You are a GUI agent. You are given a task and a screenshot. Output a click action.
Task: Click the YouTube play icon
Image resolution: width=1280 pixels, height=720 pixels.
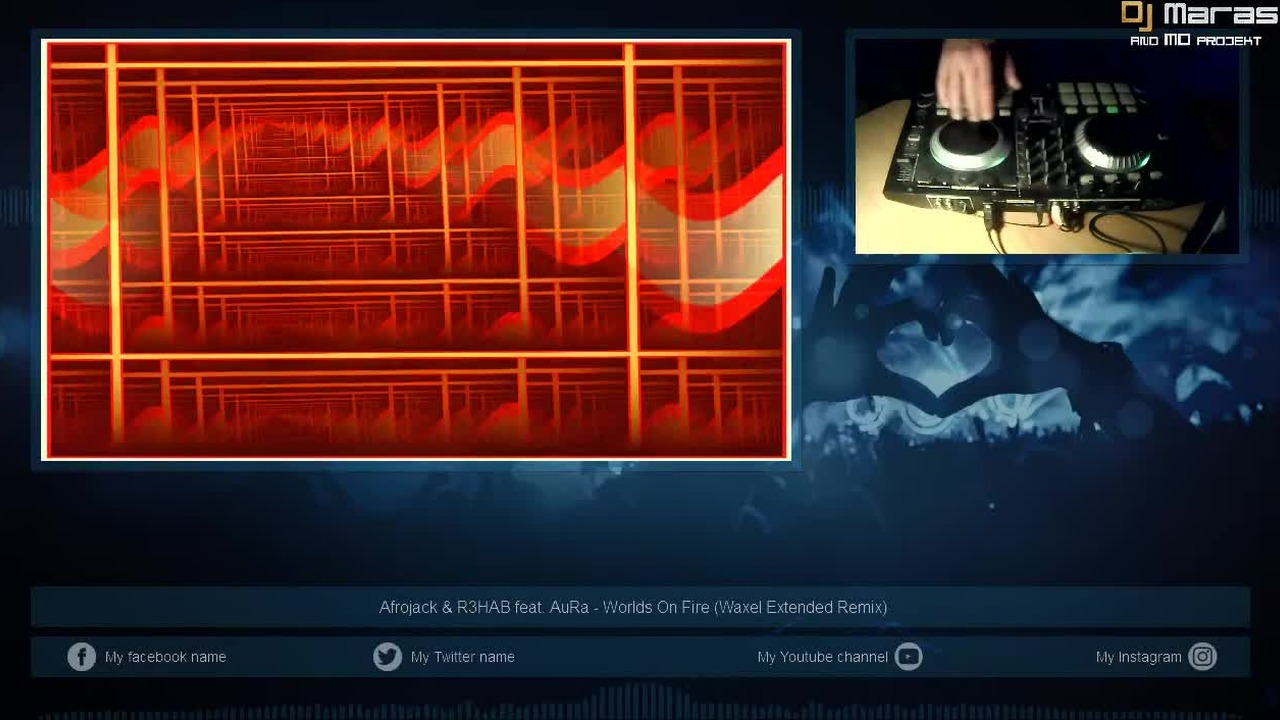click(908, 657)
